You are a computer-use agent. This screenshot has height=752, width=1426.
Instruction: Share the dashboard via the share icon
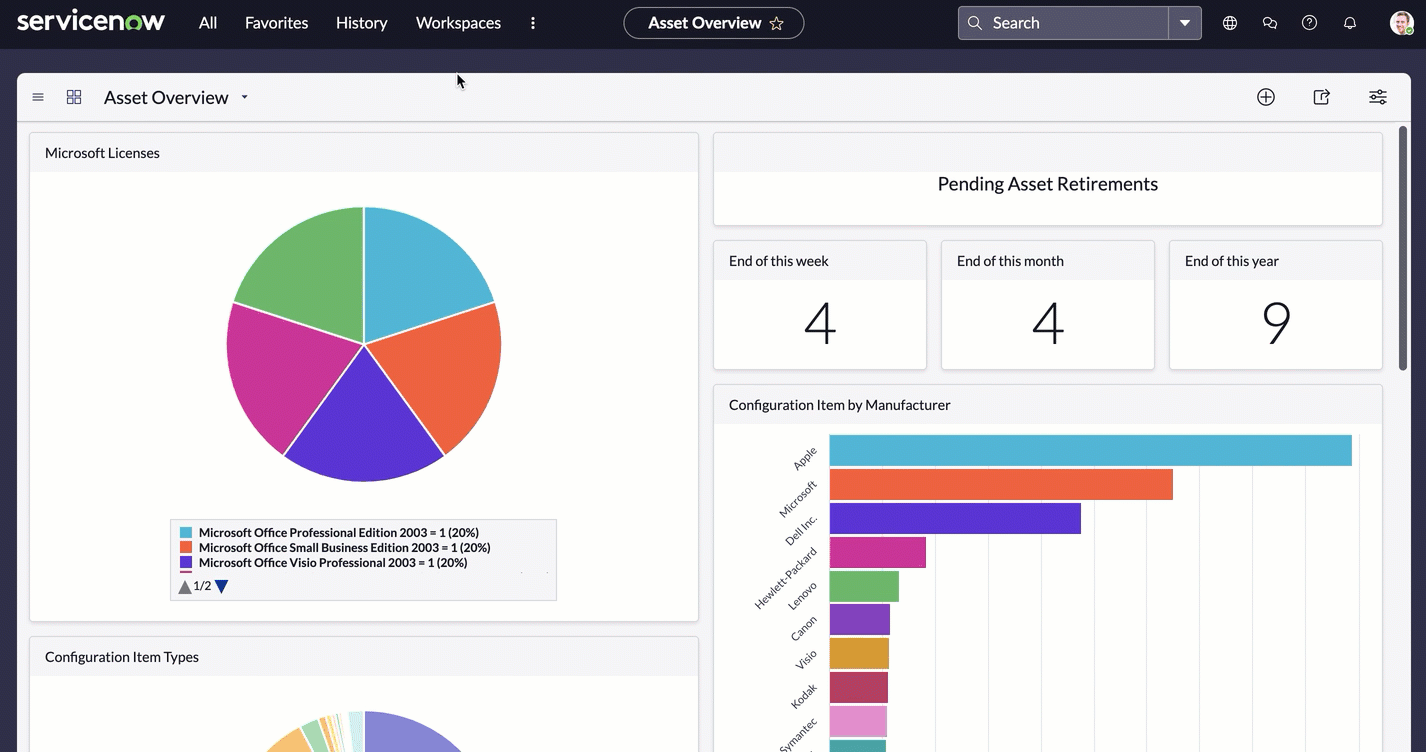tap(1322, 97)
